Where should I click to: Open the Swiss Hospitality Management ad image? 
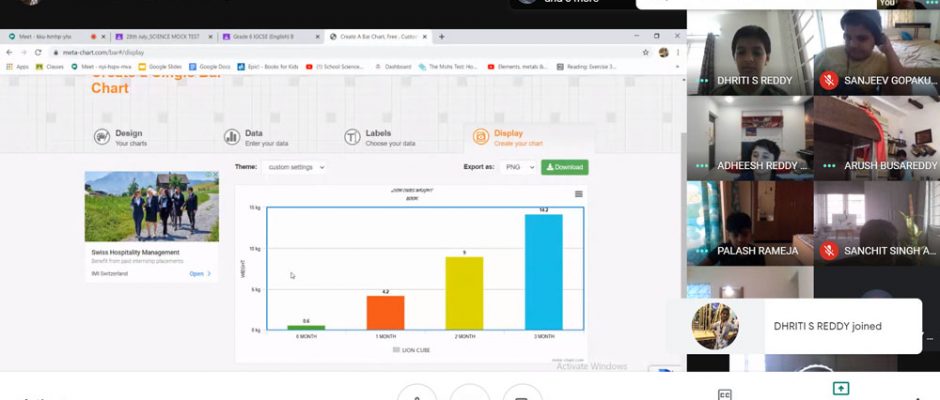152,206
